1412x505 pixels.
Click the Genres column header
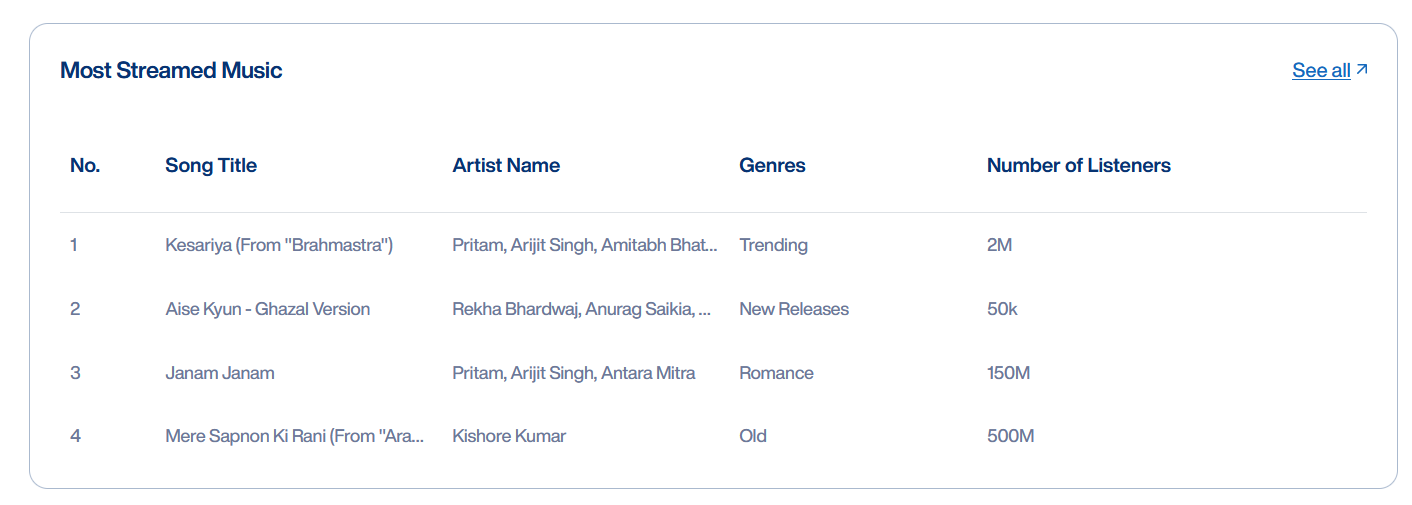[772, 166]
